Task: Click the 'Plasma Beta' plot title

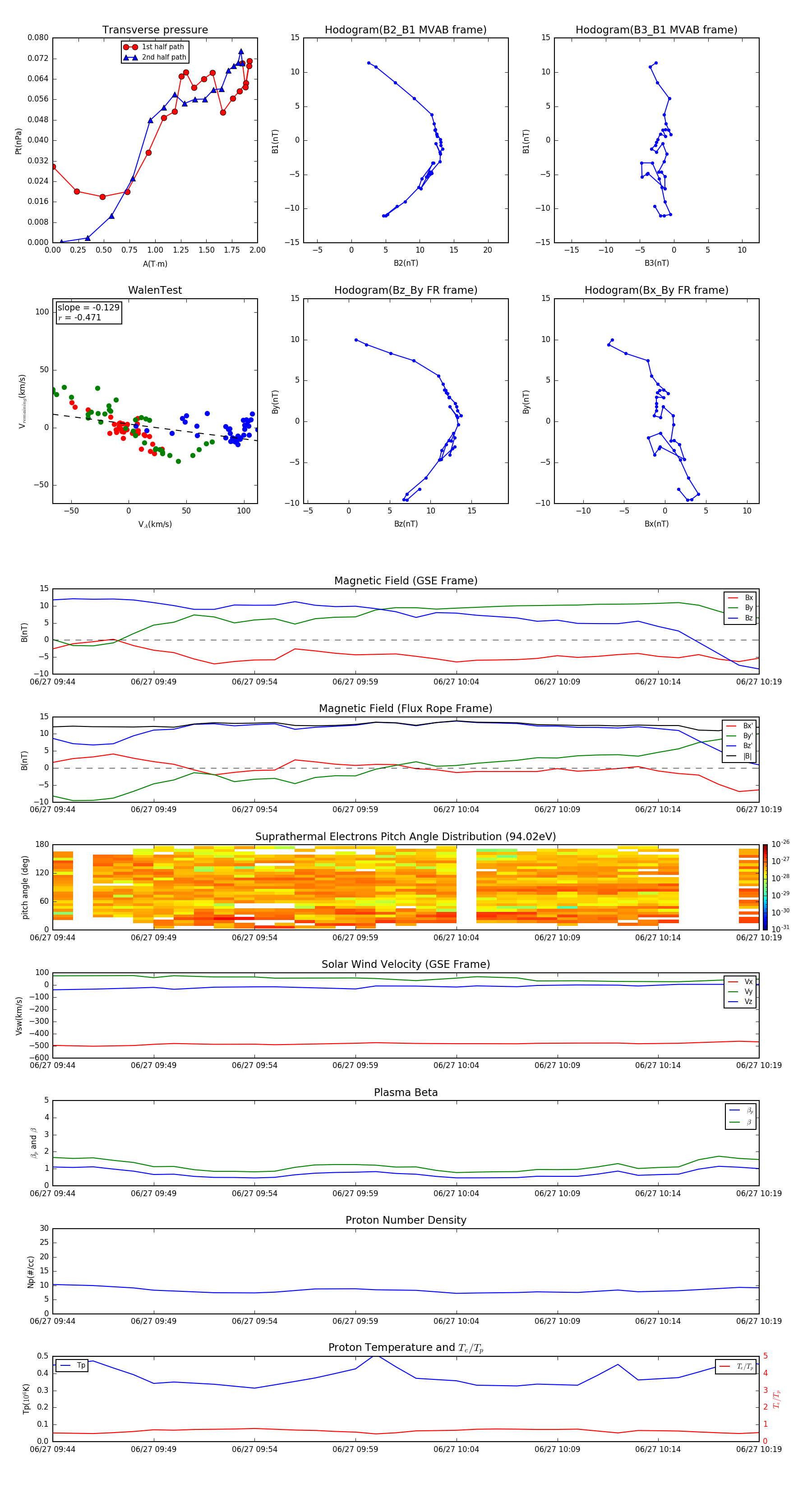Action: 406,1093
